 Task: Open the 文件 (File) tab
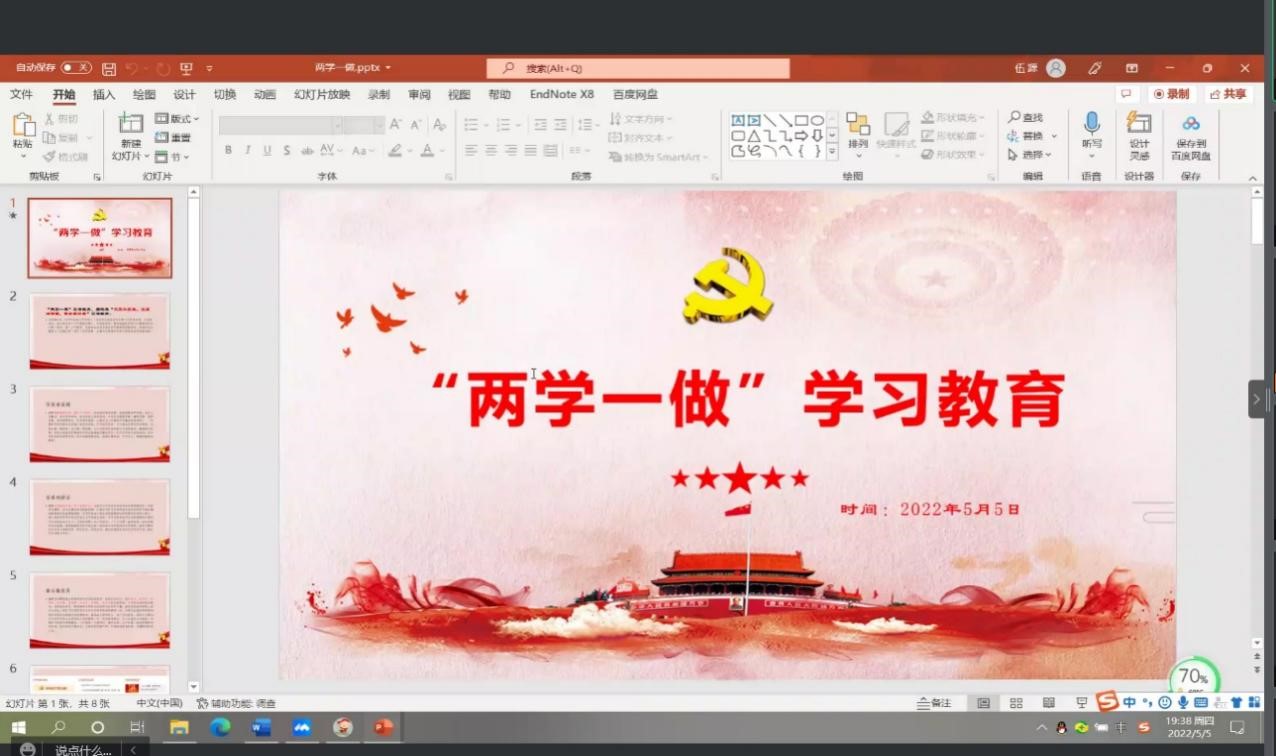coord(21,94)
